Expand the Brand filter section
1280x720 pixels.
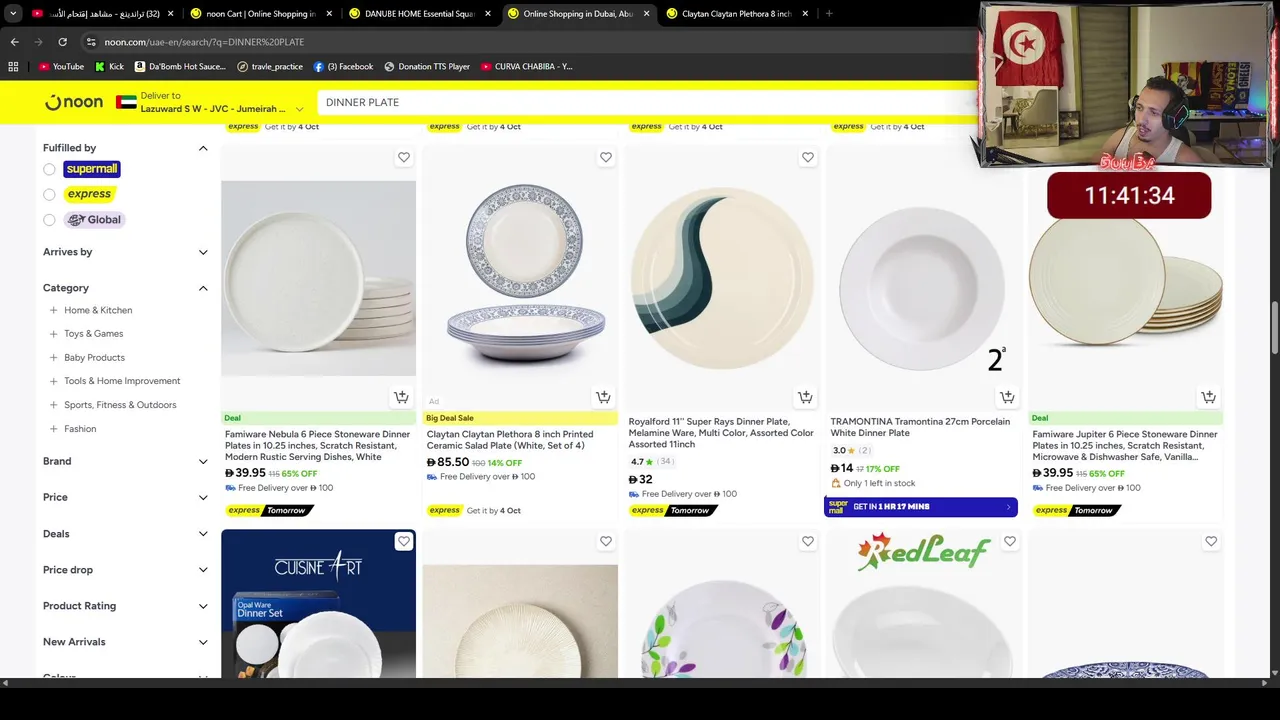125,461
